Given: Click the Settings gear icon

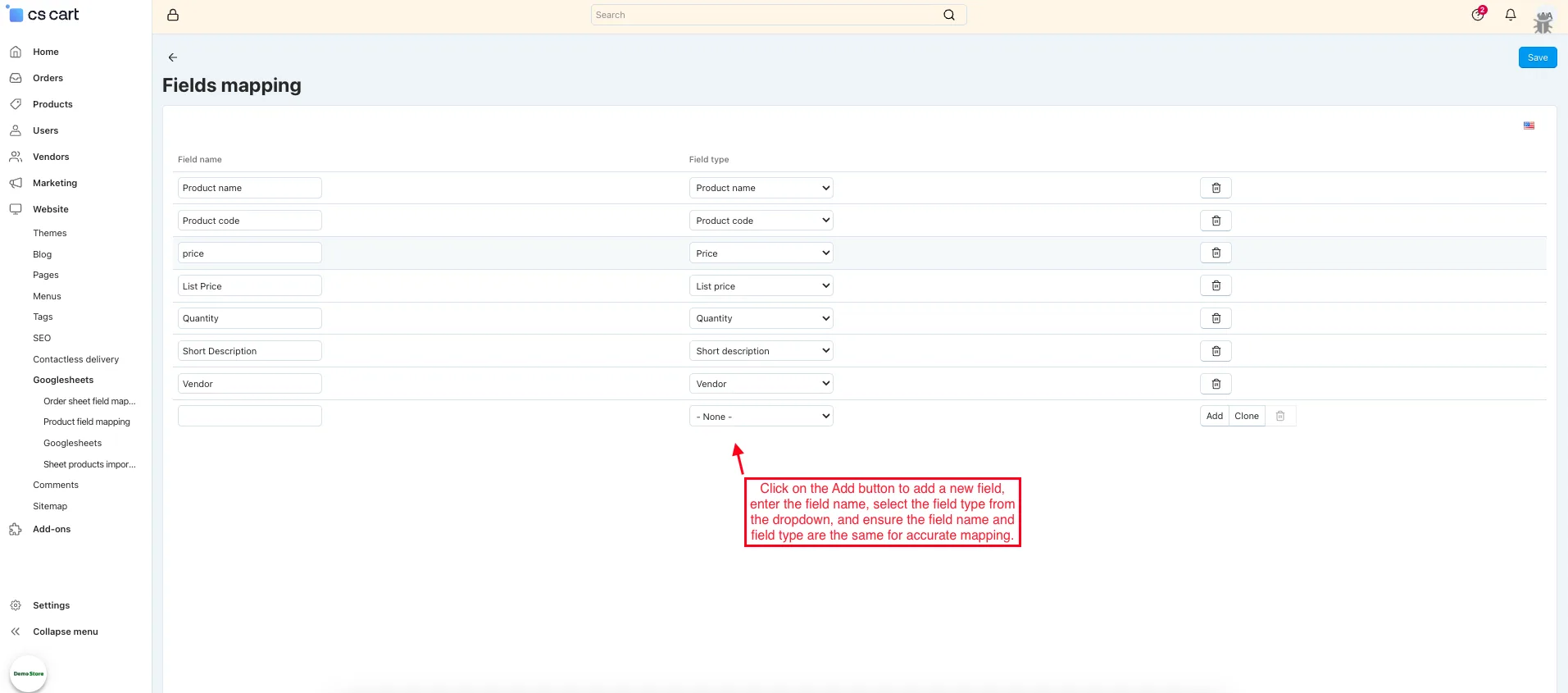Looking at the screenshot, I should point(16,605).
